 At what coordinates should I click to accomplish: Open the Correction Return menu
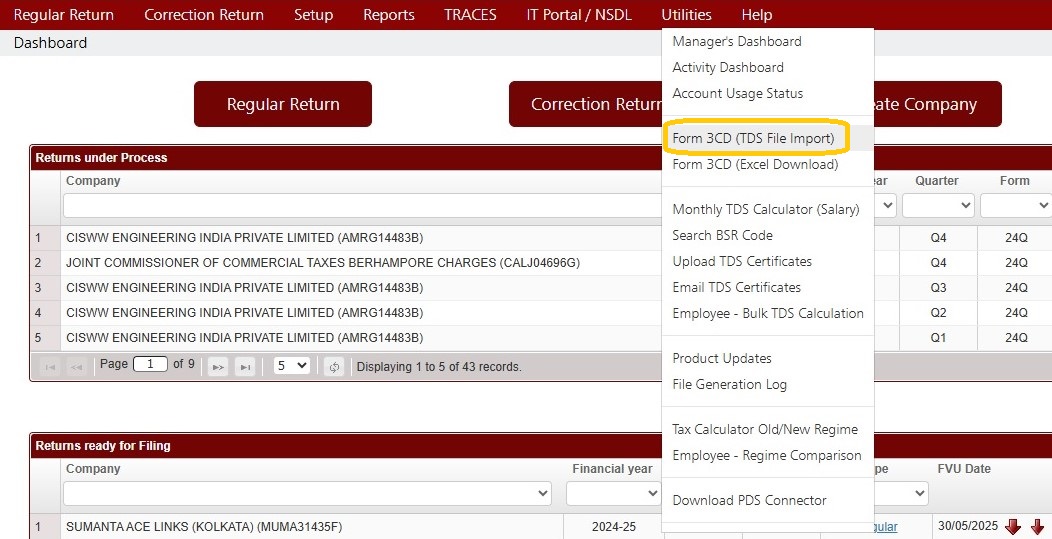204,15
